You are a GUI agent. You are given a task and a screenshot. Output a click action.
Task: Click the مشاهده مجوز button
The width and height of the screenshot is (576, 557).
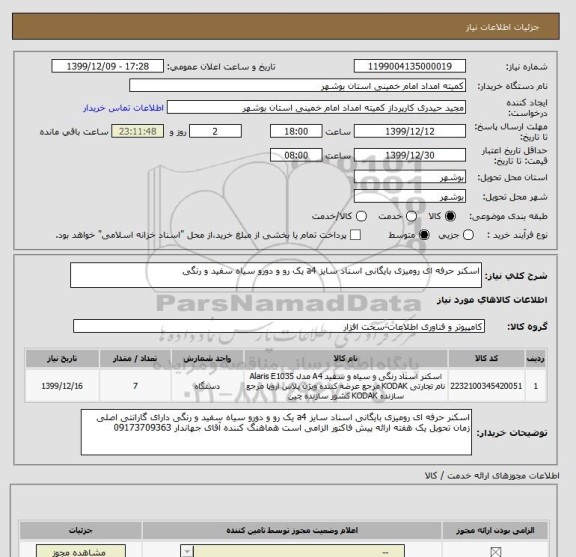click(81, 551)
